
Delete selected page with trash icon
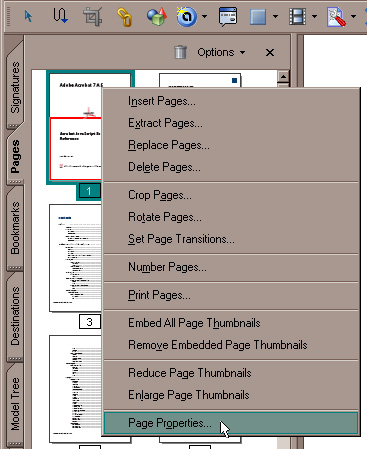click(180, 52)
